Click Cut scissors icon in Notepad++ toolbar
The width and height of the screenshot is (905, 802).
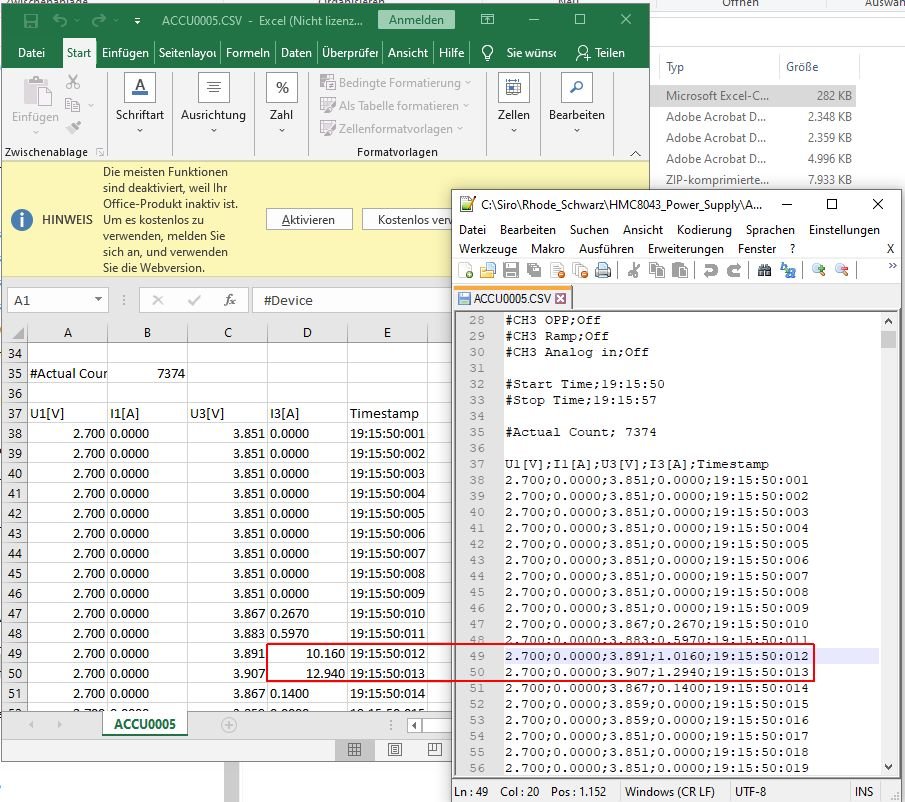[634, 270]
